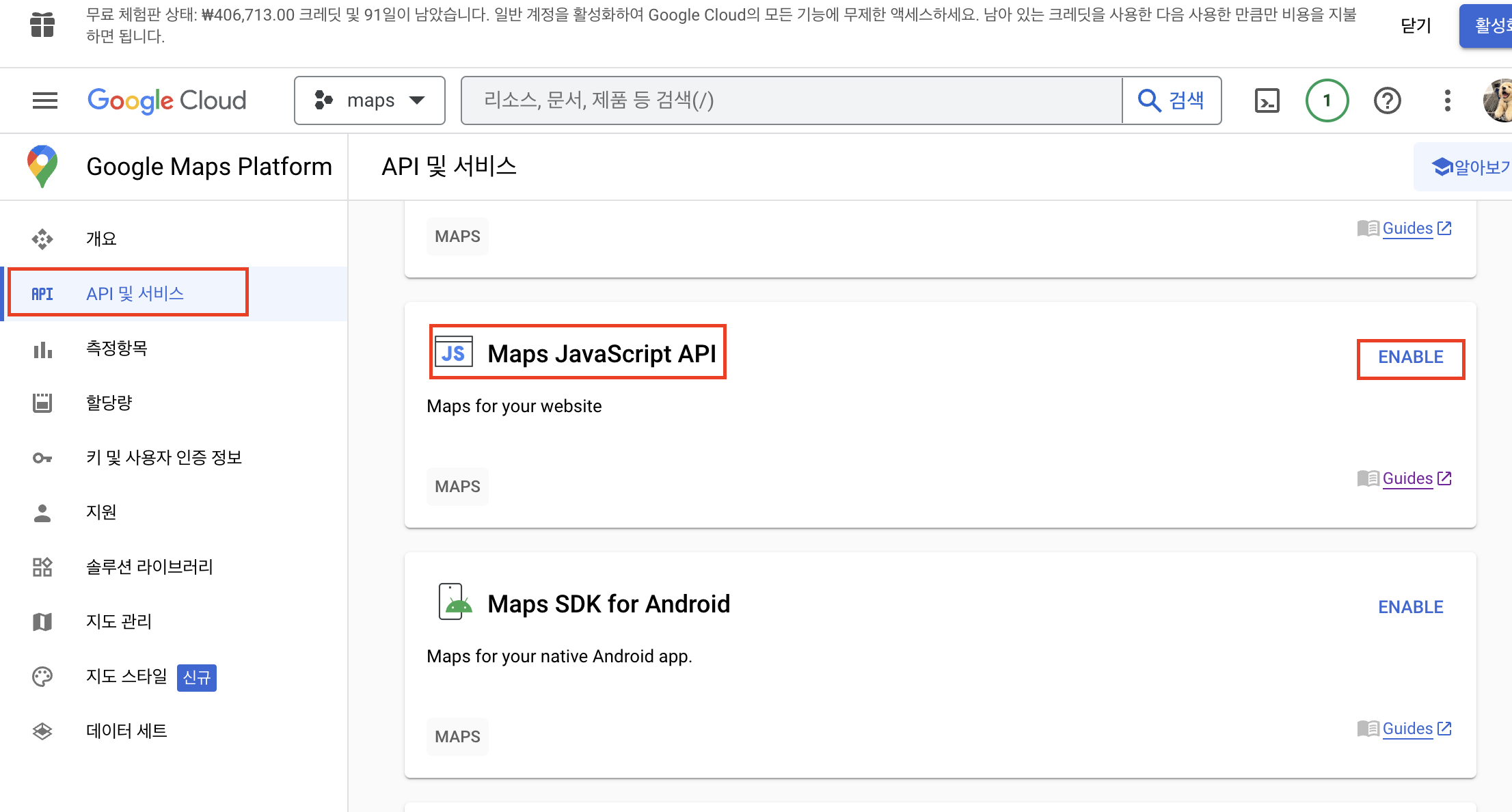Open 할당량 sidebar item
Image resolution: width=1512 pixels, height=812 pixels.
coord(109,403)
